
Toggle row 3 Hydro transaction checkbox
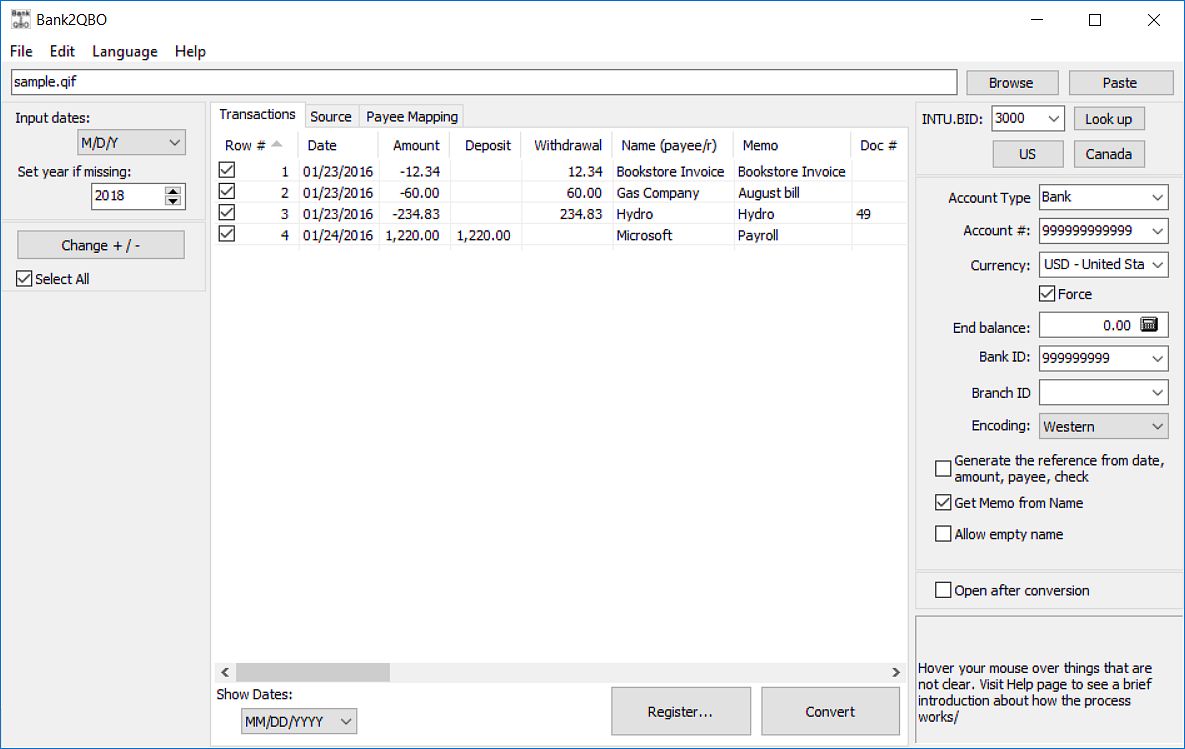click(x=227, y=212)
